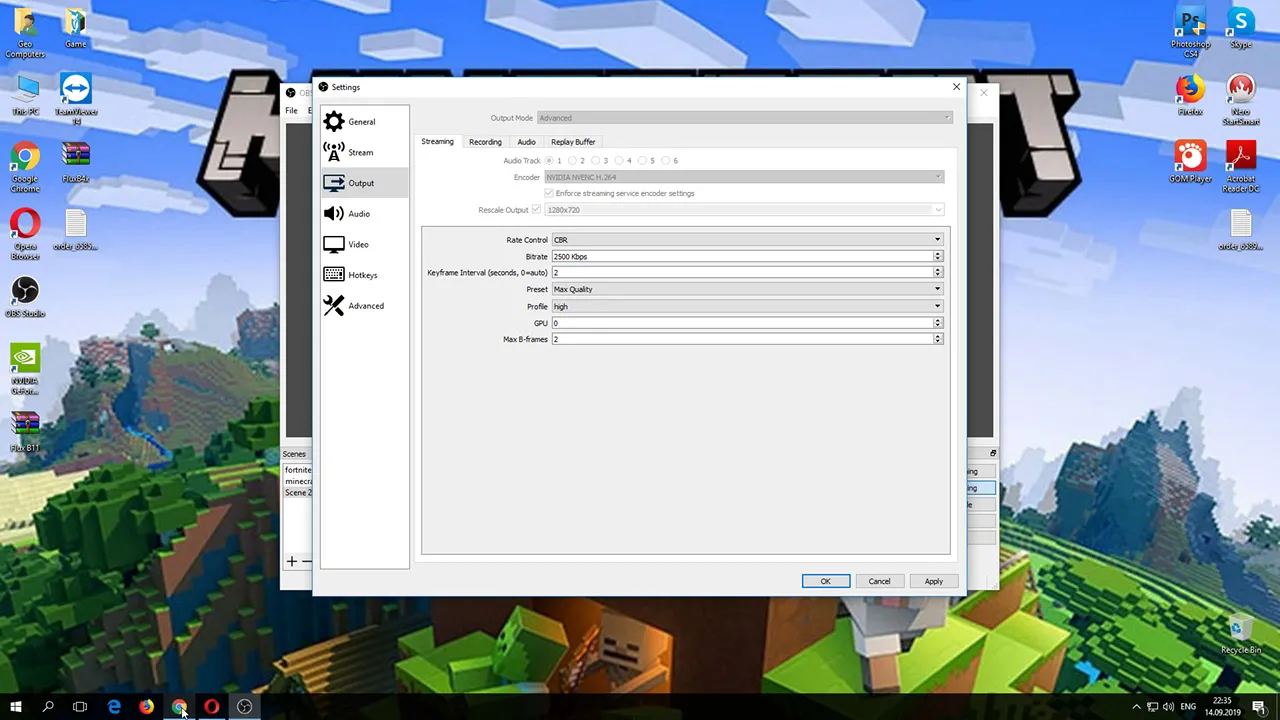Screen dimensions: 1280x720
Task: Open File menu in OBS window
Action: tap(291, 110)
